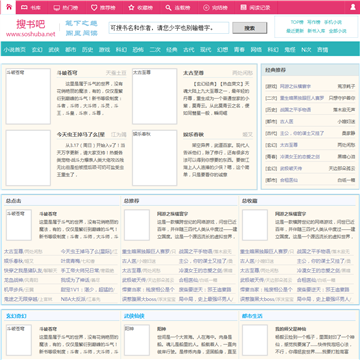Open cover image beside 今天虫王掉马了么
This screenshot has height=360, width=360.
[x=28, y=158]
